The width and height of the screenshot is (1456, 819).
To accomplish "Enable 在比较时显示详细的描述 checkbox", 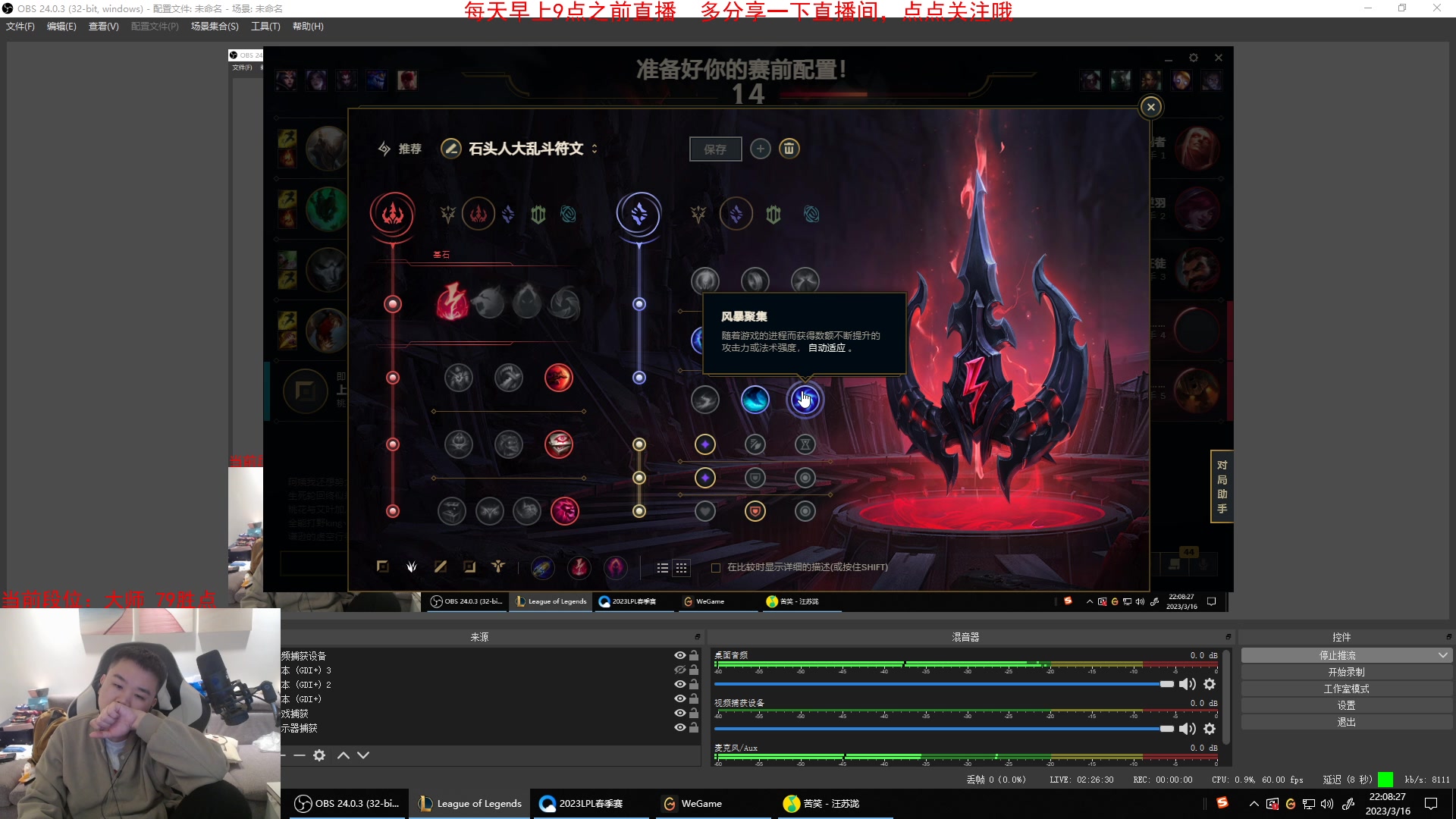I will (x=716, y=568).
